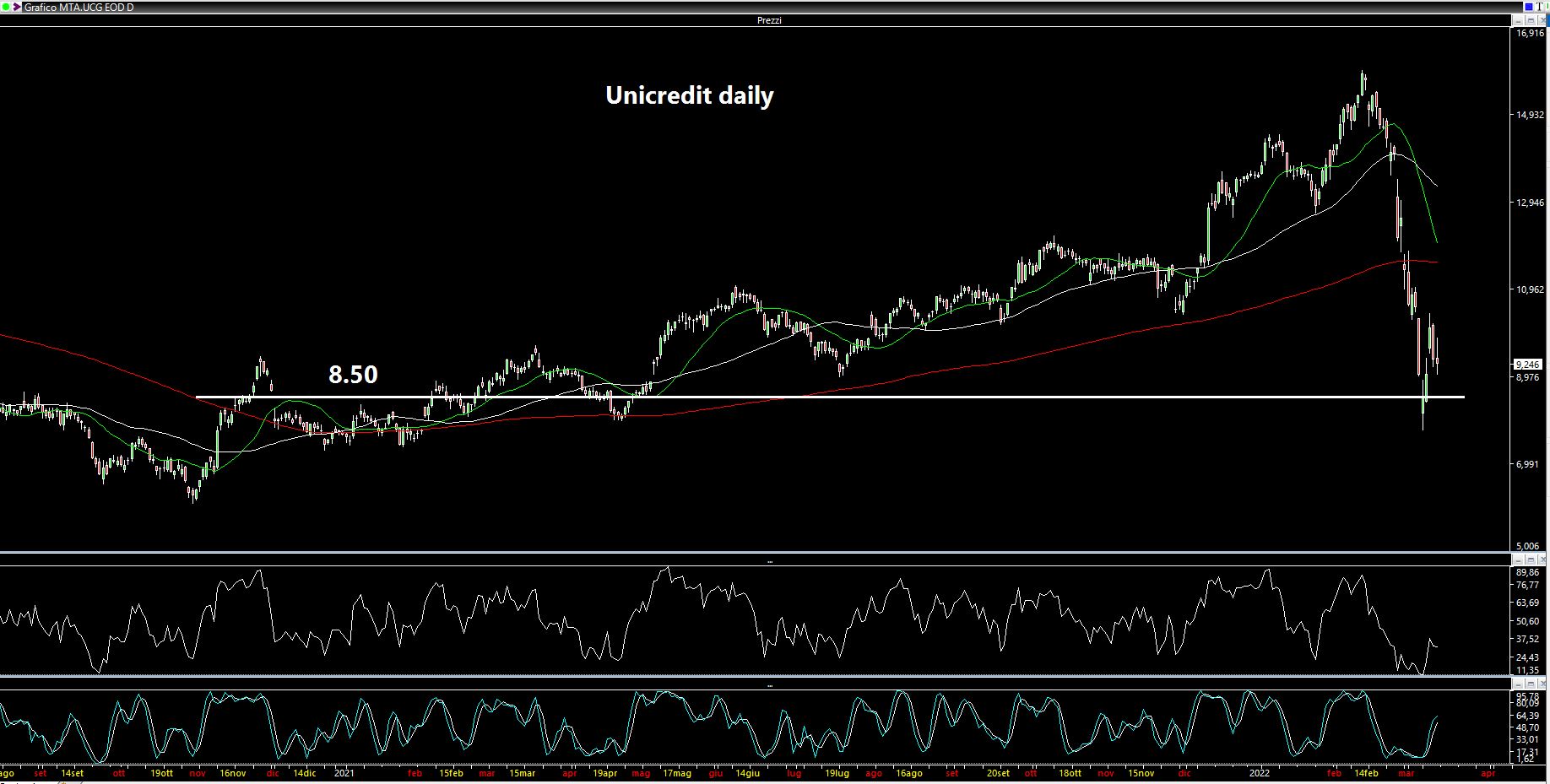Select the '8.50' support level annotation

click(353, 374)
